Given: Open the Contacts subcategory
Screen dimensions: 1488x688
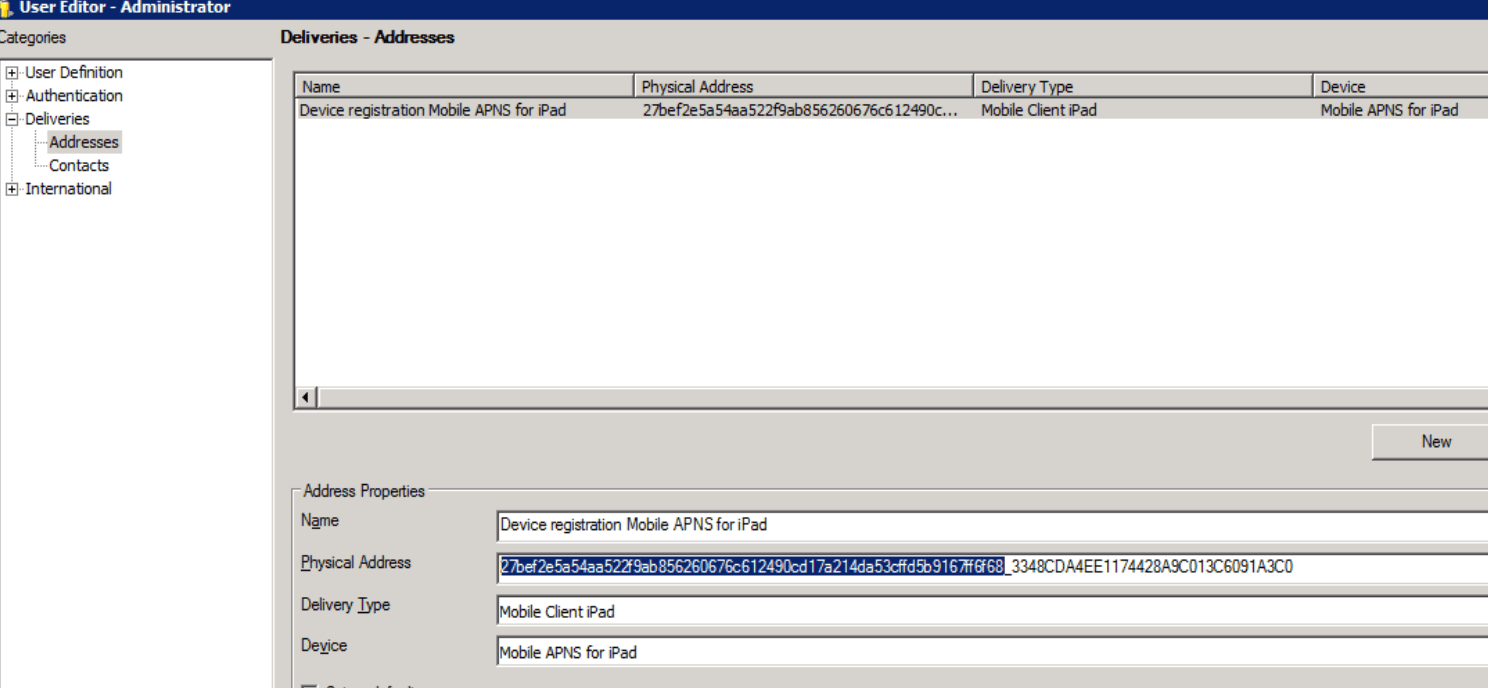Looking at the screenshot, I should [x=79, y=166].
